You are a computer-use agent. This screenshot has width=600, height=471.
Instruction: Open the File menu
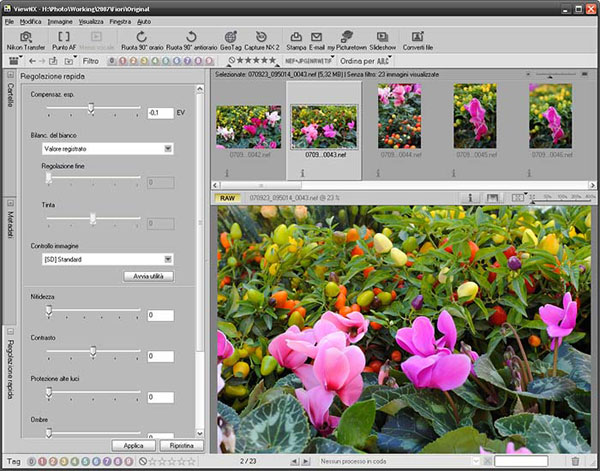coord(9,21)
